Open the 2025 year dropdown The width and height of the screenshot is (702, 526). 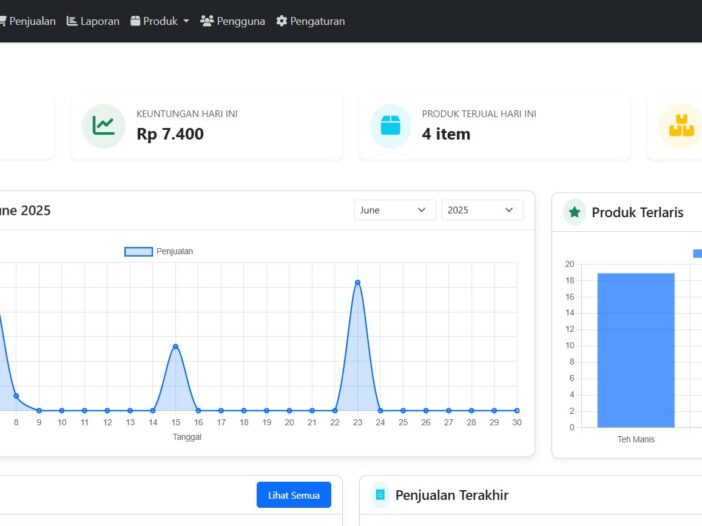pyautogui.click(x=482, y=210)
